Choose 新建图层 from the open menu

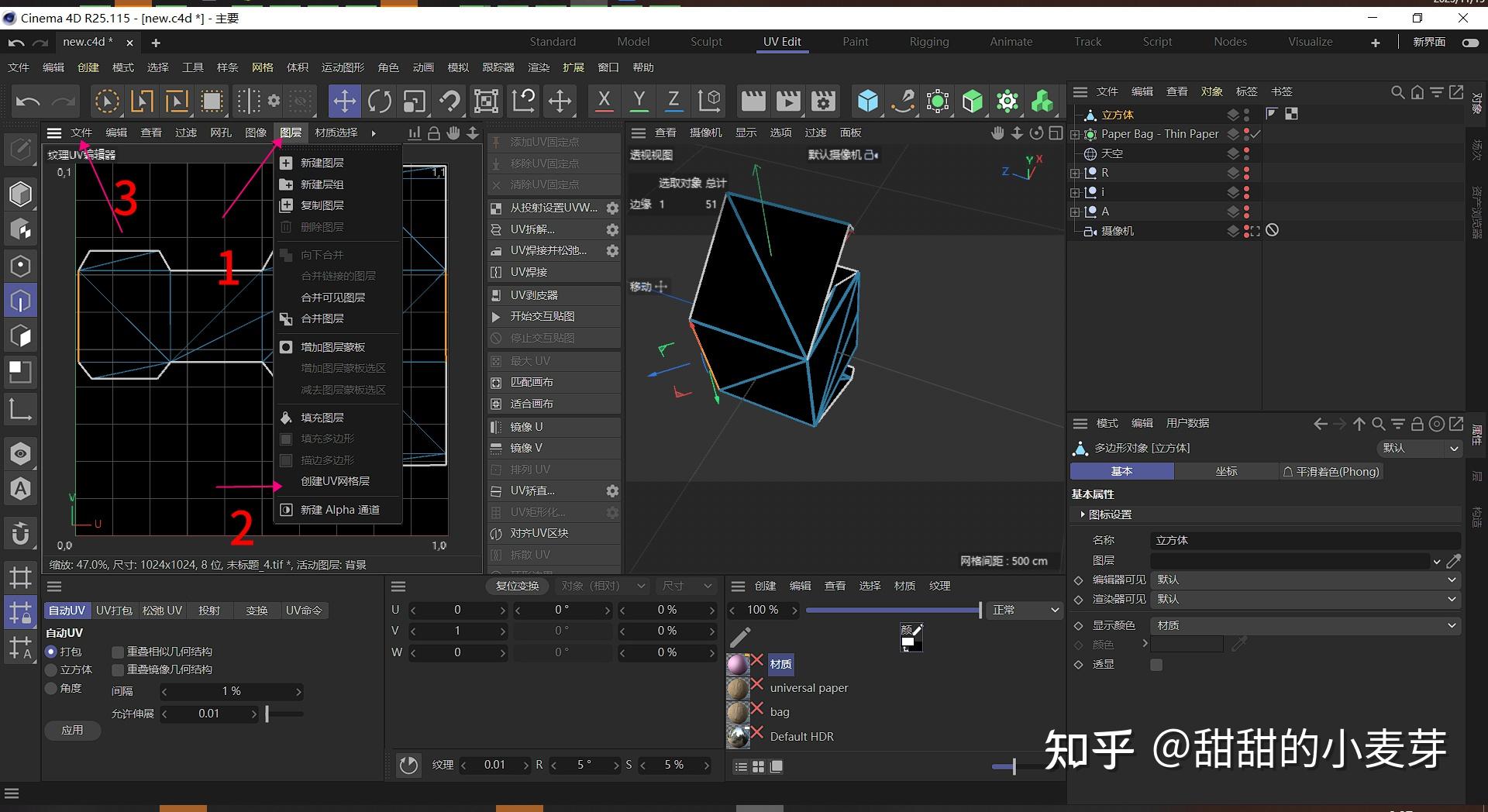(321, 162)
